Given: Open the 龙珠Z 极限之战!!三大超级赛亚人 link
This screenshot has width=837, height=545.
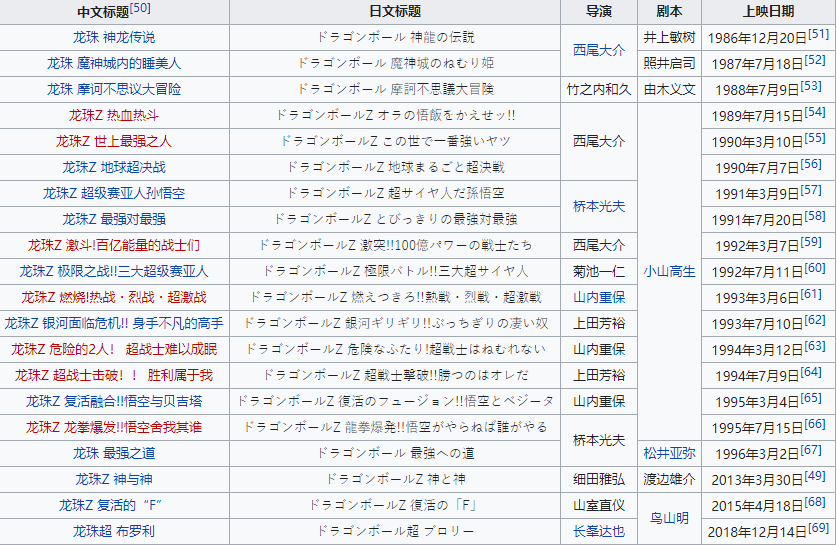Looking at the screenshot, I should [114, 272].
